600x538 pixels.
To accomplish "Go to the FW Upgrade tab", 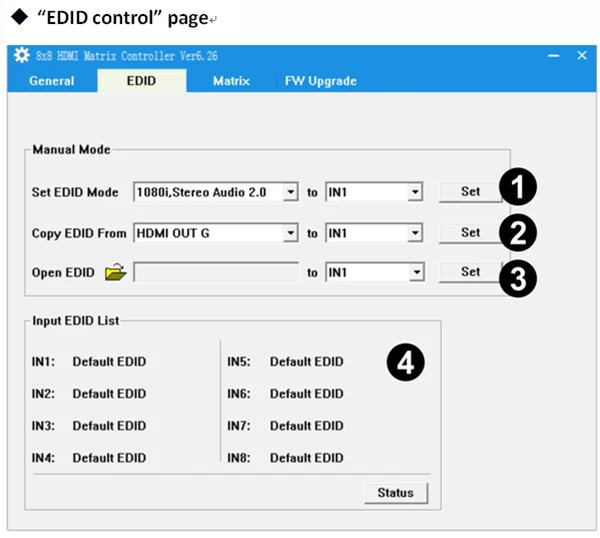I will [x=321, y=81].
